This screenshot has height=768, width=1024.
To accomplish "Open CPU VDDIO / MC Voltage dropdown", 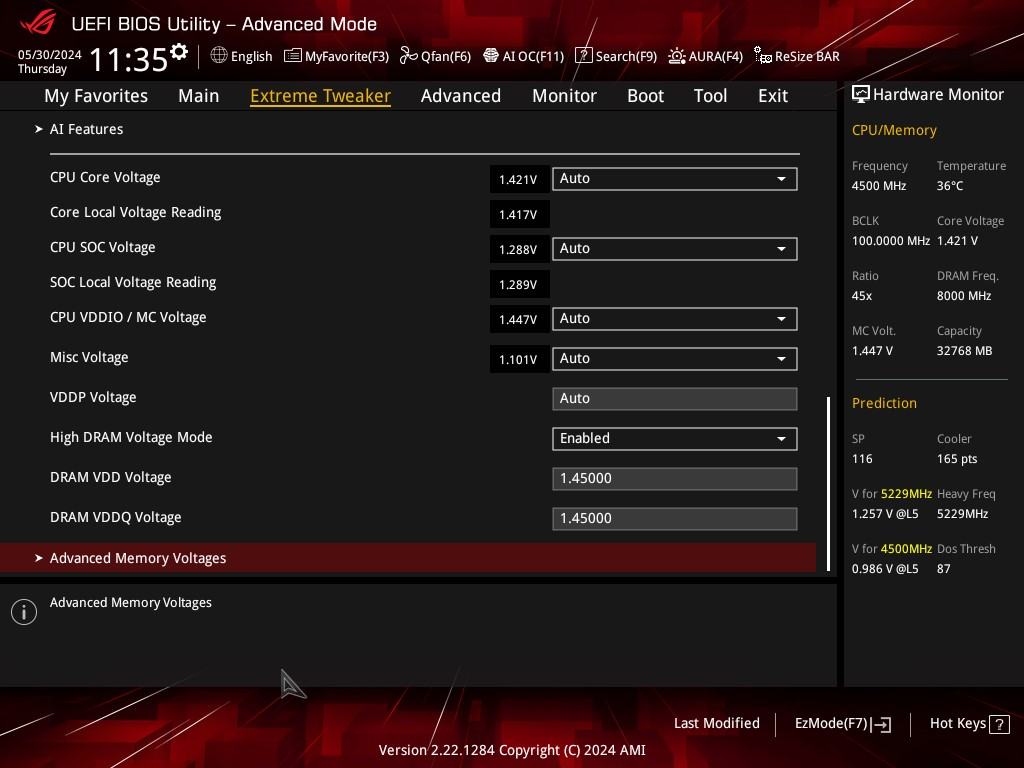I will 675,319.
